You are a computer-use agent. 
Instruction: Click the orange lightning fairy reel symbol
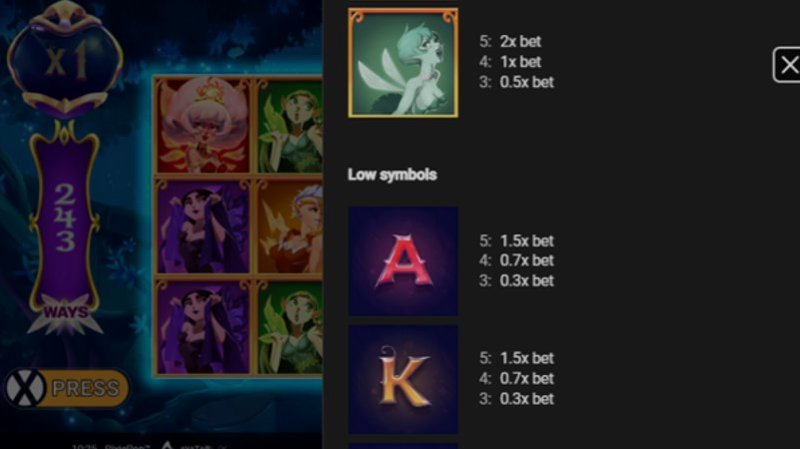coord(289,226)
